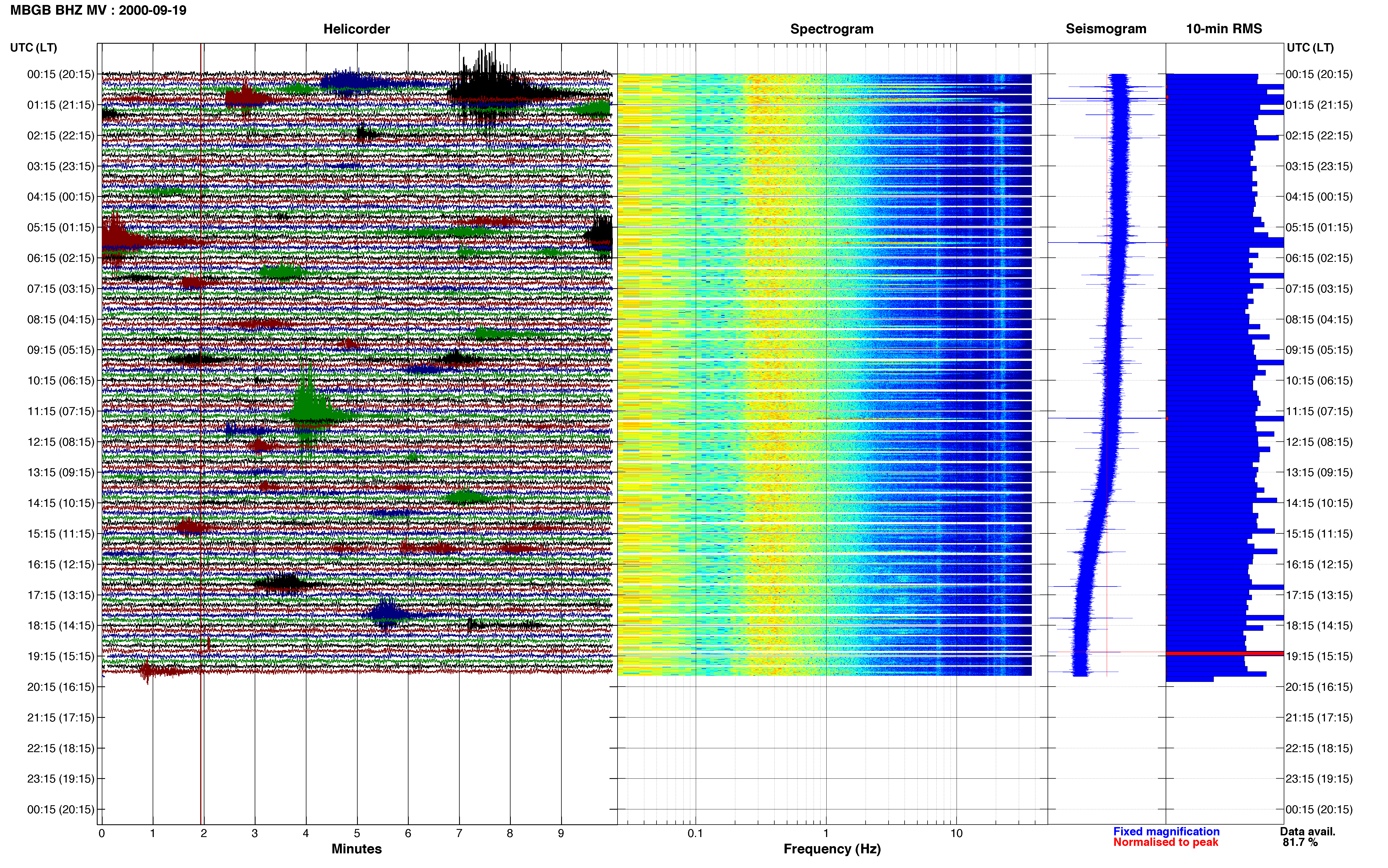1388x868 pixels.
Task: Select the 'Helicorder' panel heading
Action: pyautogui.click(x=356, y=29)
